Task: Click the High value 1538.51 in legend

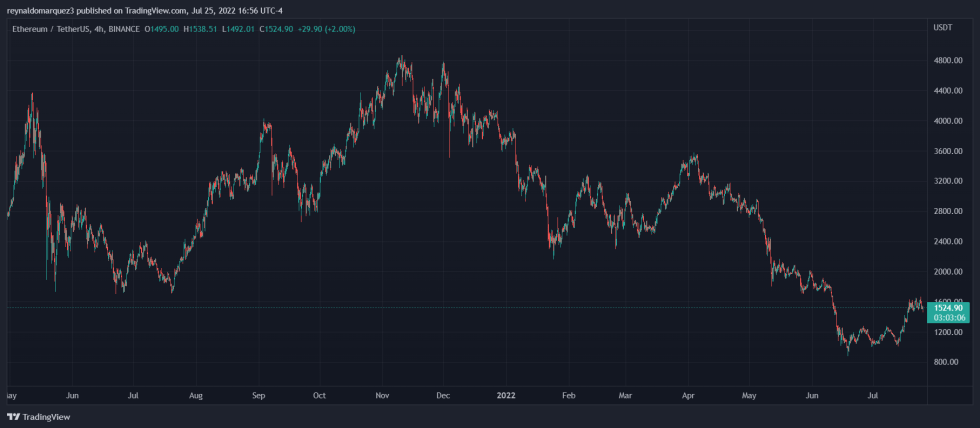Action: point(206,29)
